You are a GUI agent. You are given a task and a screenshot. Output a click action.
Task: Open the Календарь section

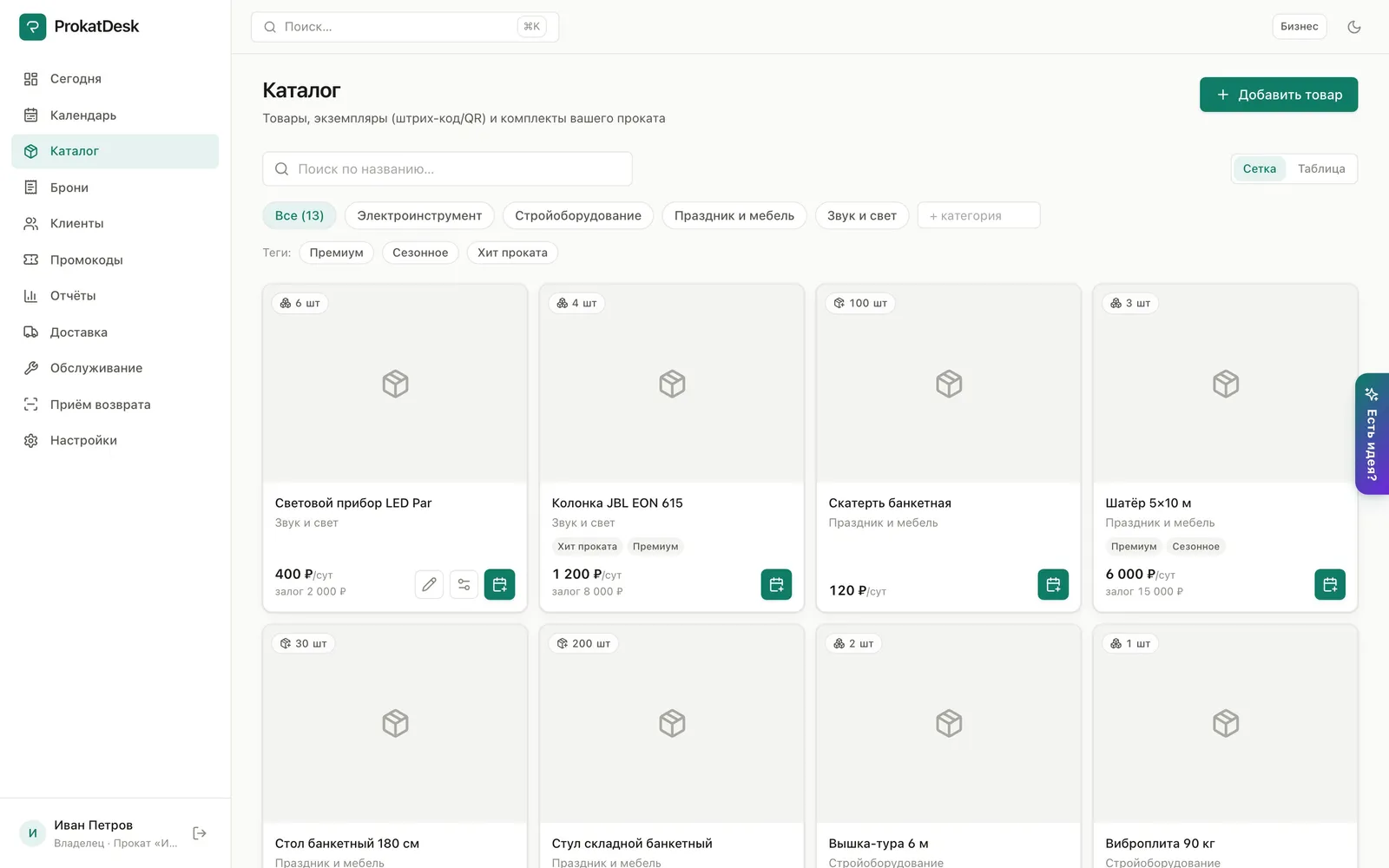coord(115,115)
